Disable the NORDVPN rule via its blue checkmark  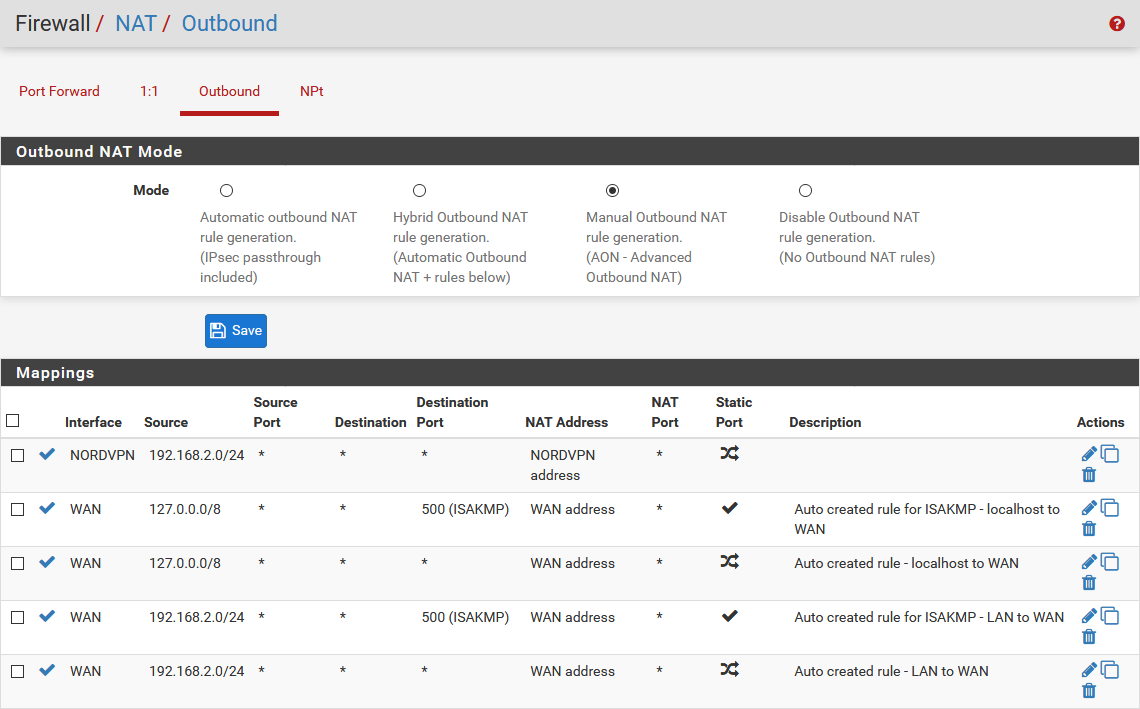(47, 454)
